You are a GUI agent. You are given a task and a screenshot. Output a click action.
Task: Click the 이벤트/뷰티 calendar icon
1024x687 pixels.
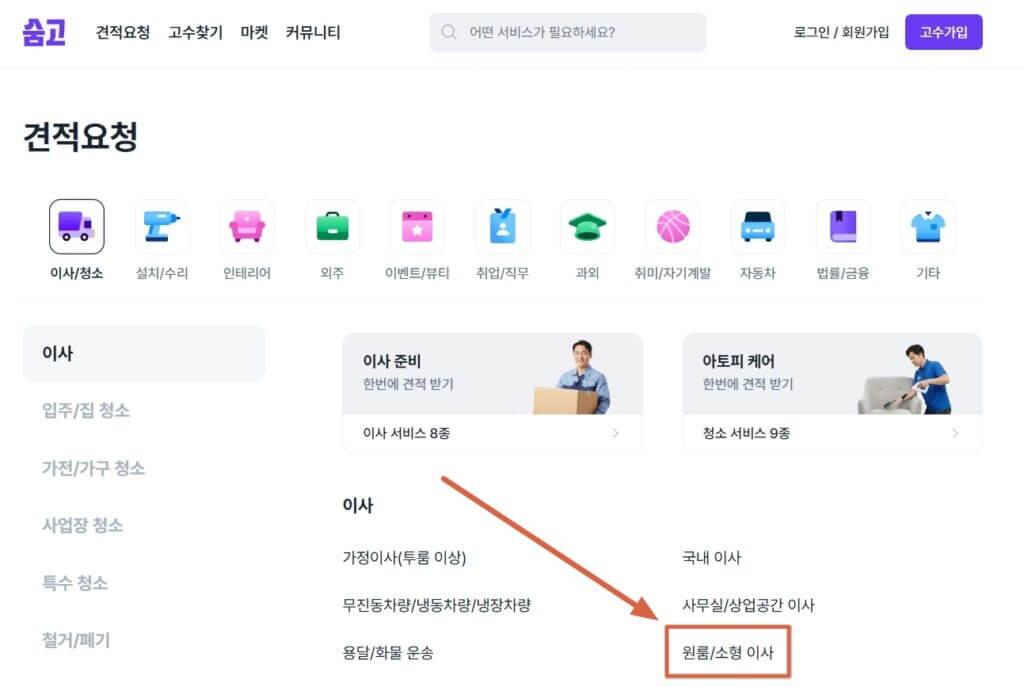tap(416, 226)
